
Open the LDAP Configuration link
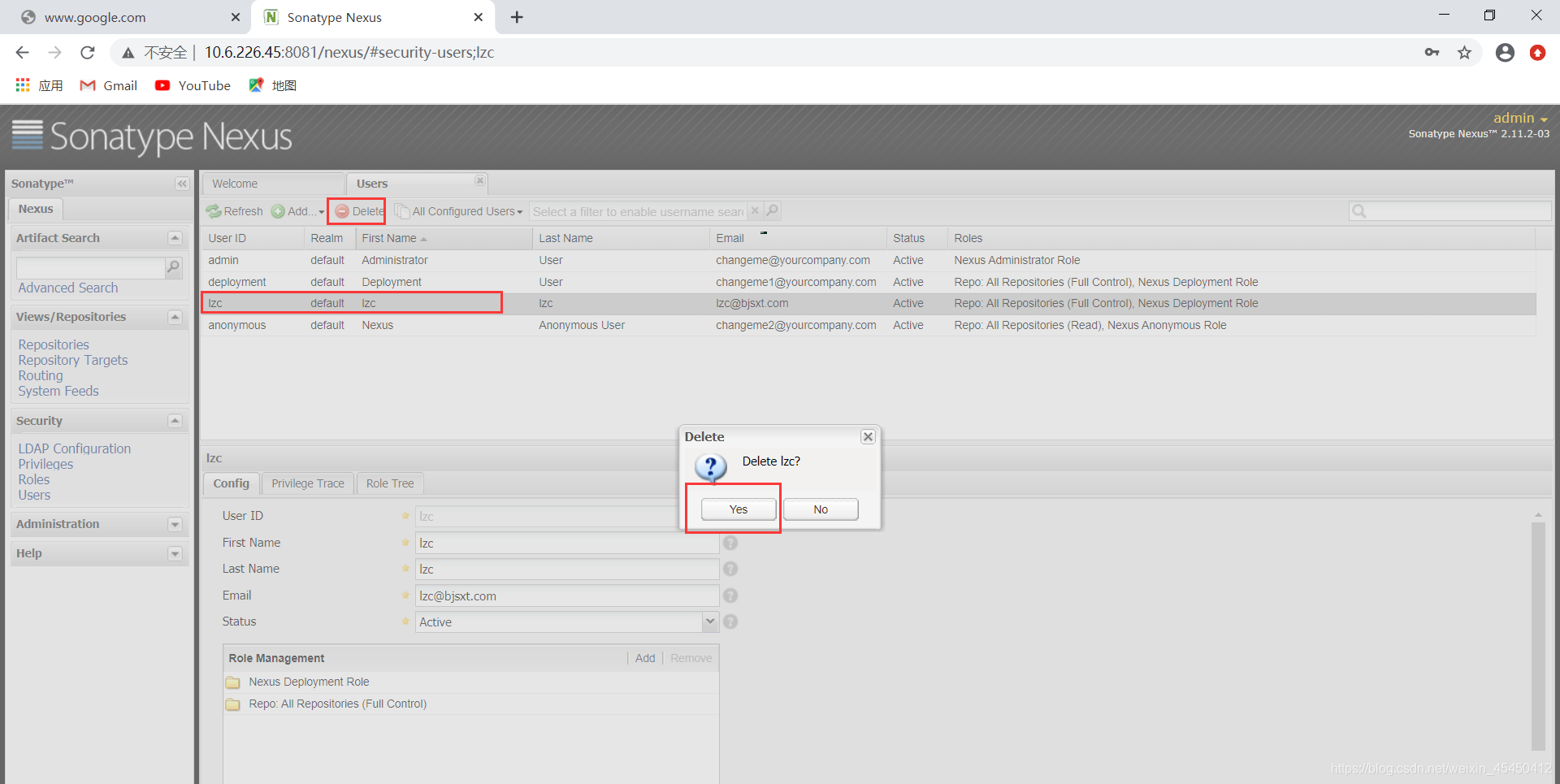pyautogui.click(x=75, y=448)
